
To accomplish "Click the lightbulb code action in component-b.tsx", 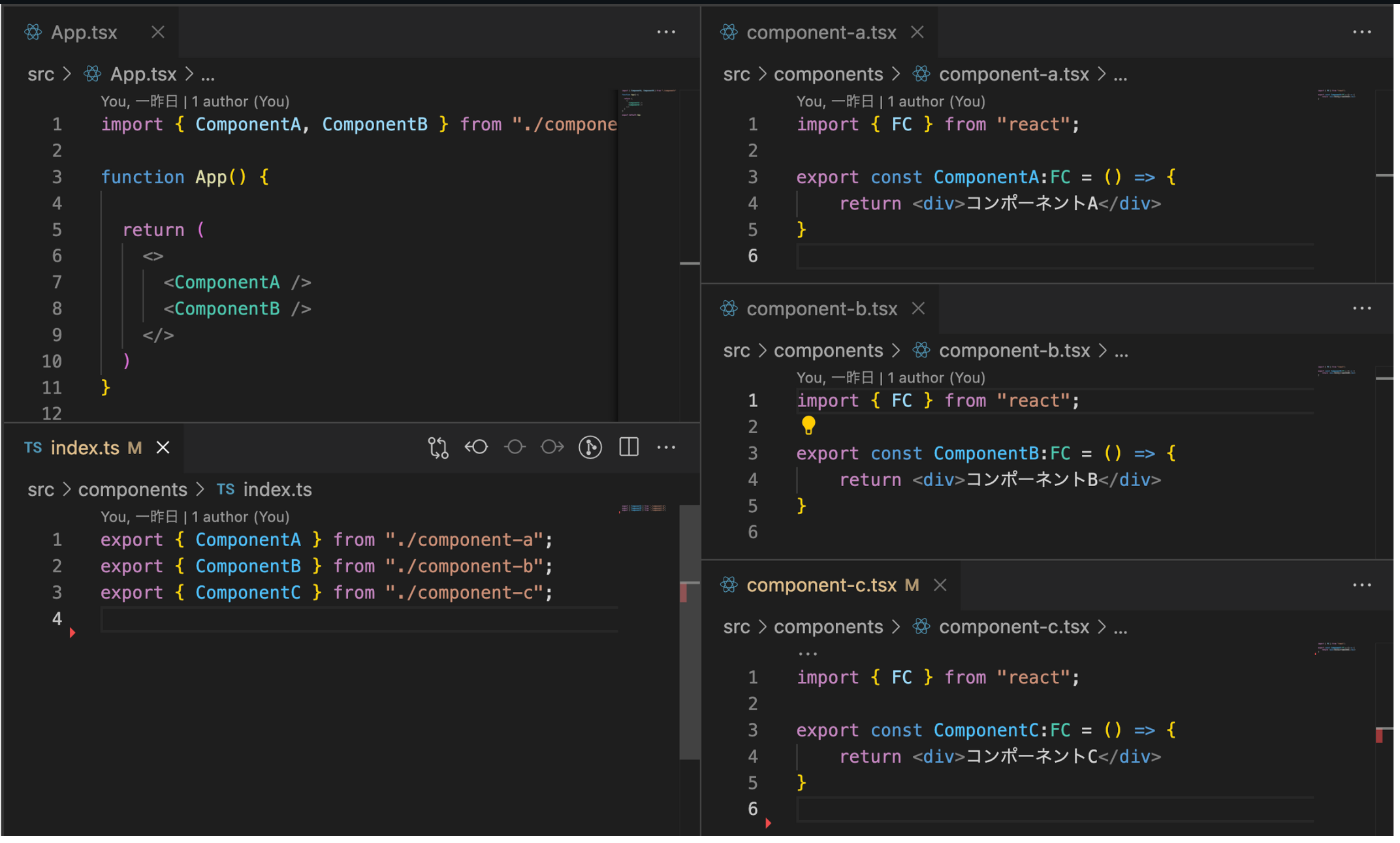I will (809, 426).
